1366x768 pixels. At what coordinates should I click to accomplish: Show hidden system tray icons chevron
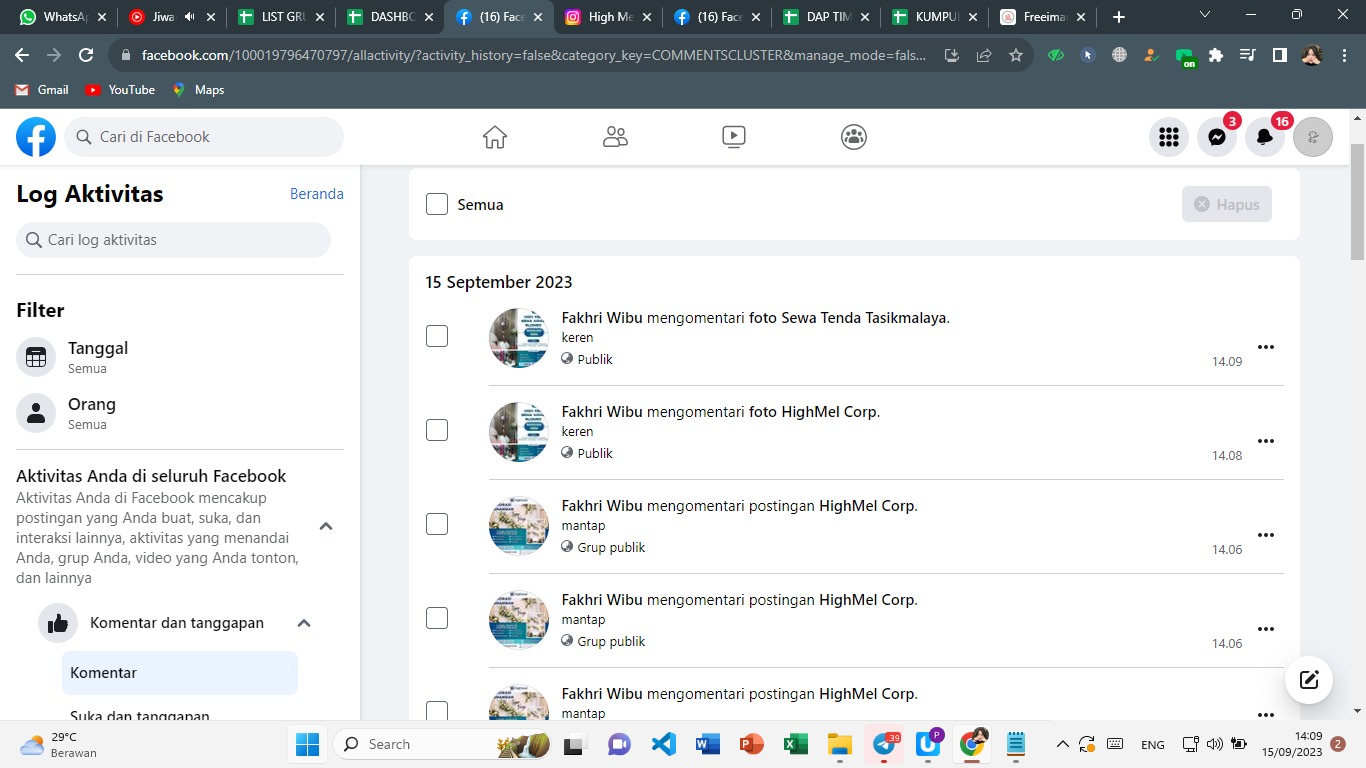tap(1062, 744)
